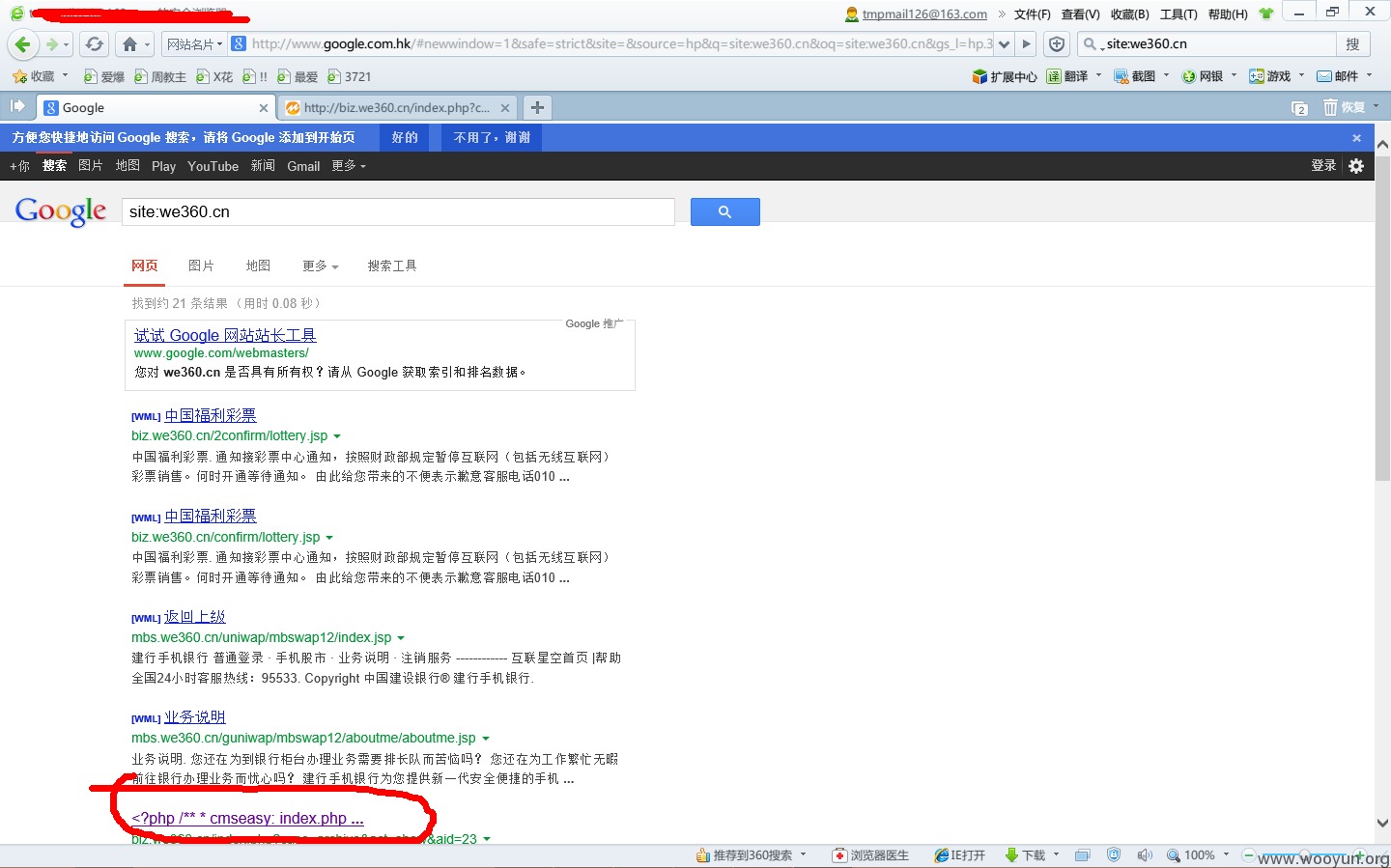The height and width of the screenshot is (868, 1391).
Task: Toggle the sidebar panel icon left of tabs
Action: [x=17, y=106]
